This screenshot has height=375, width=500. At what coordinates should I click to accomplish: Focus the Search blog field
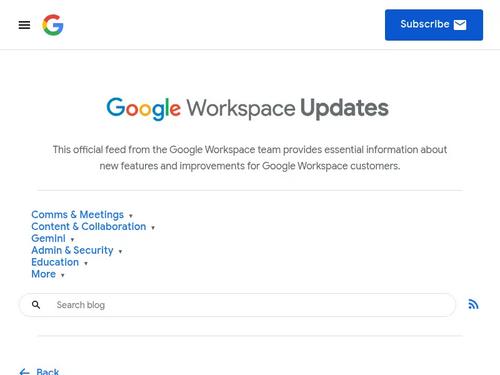[x=237, y=305]
